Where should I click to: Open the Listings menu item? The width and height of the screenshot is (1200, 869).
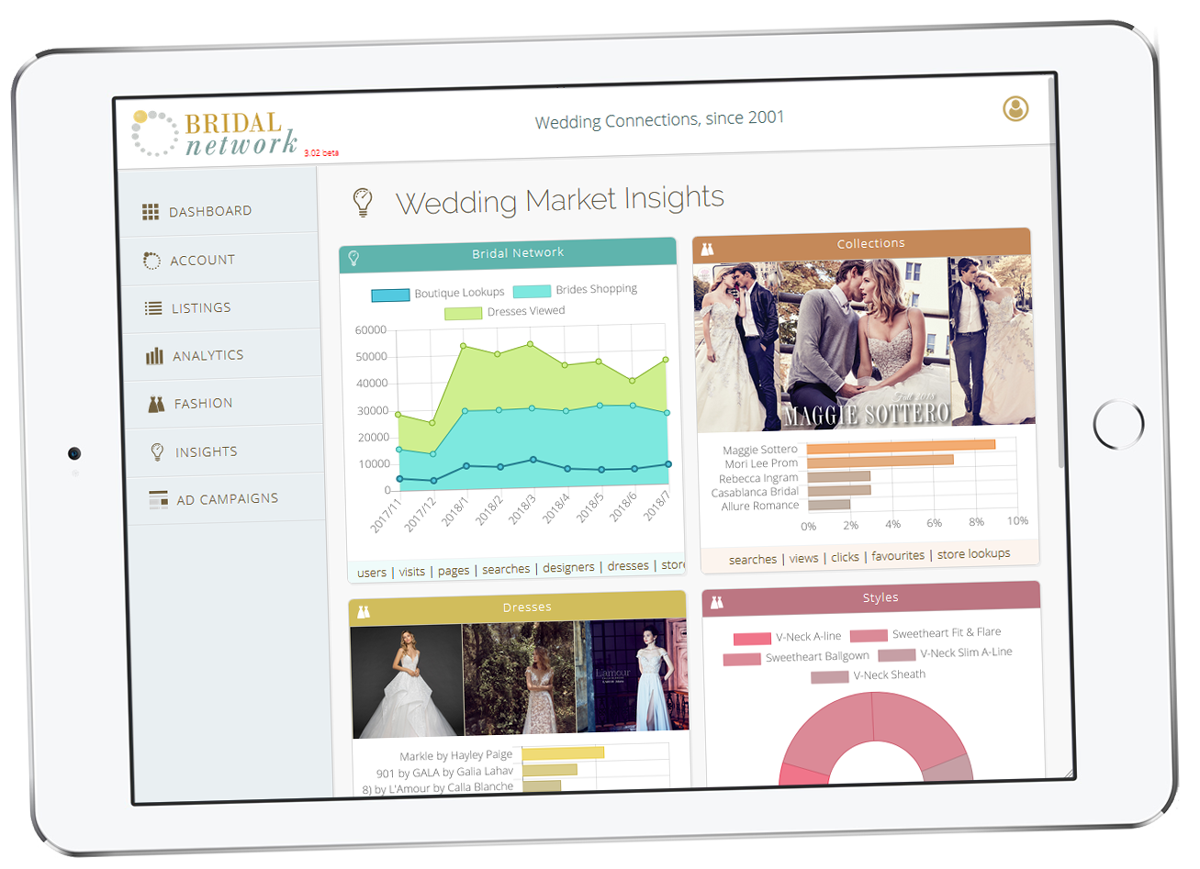pos(201,309)
